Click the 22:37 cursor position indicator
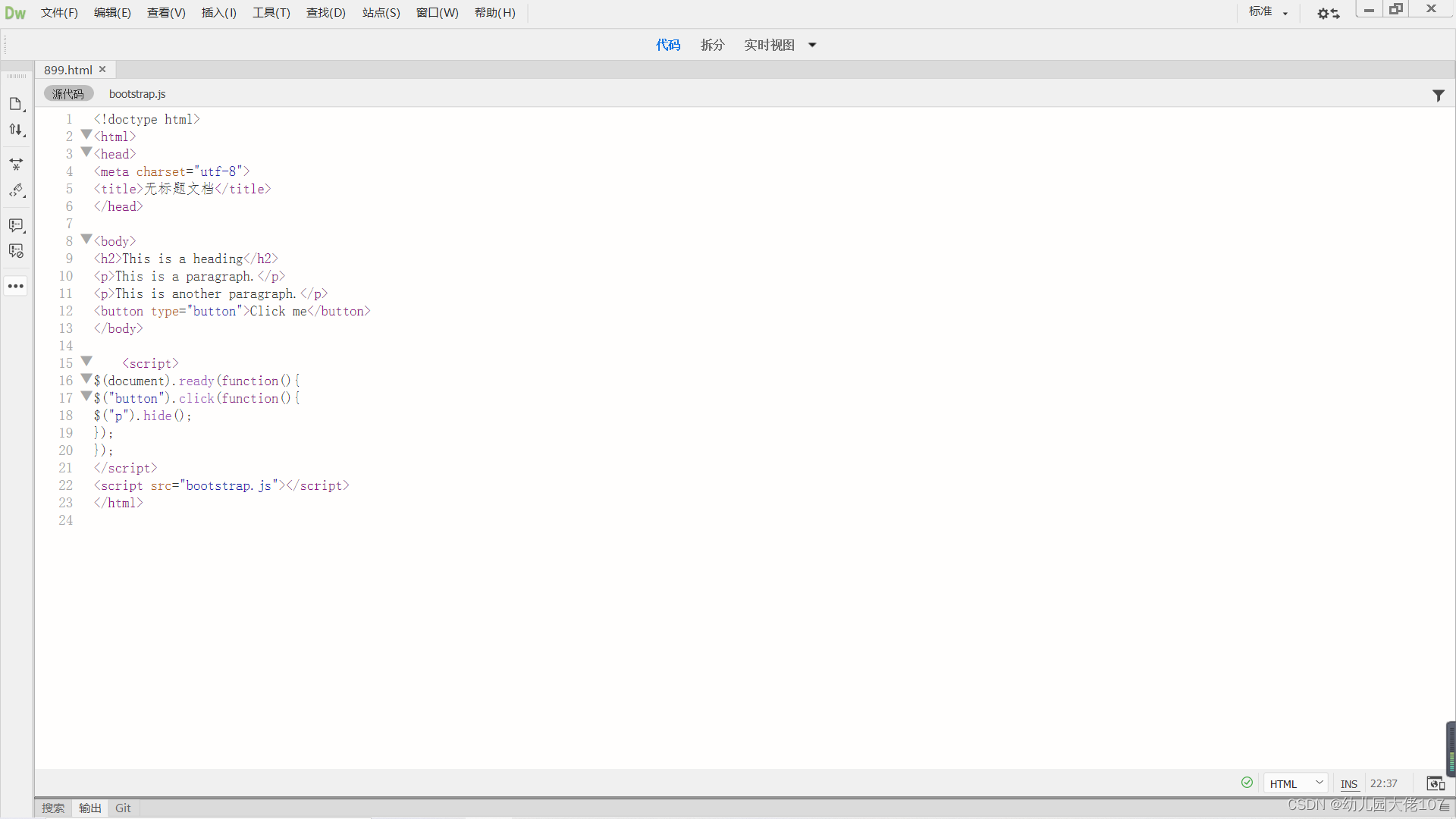The image size is (1456, 819). pyautogui.click(x=1383, y=783)
